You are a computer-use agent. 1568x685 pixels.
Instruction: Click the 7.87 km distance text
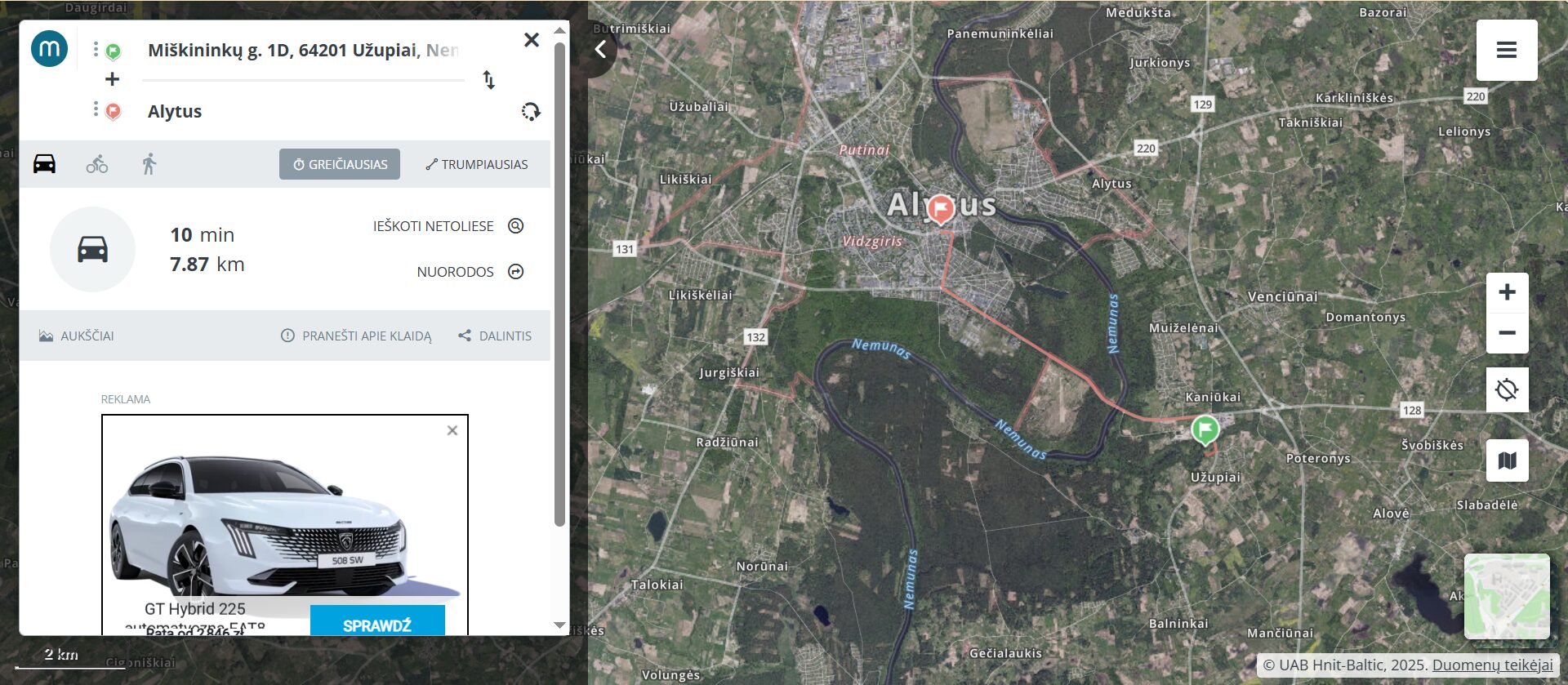point(207,265)
